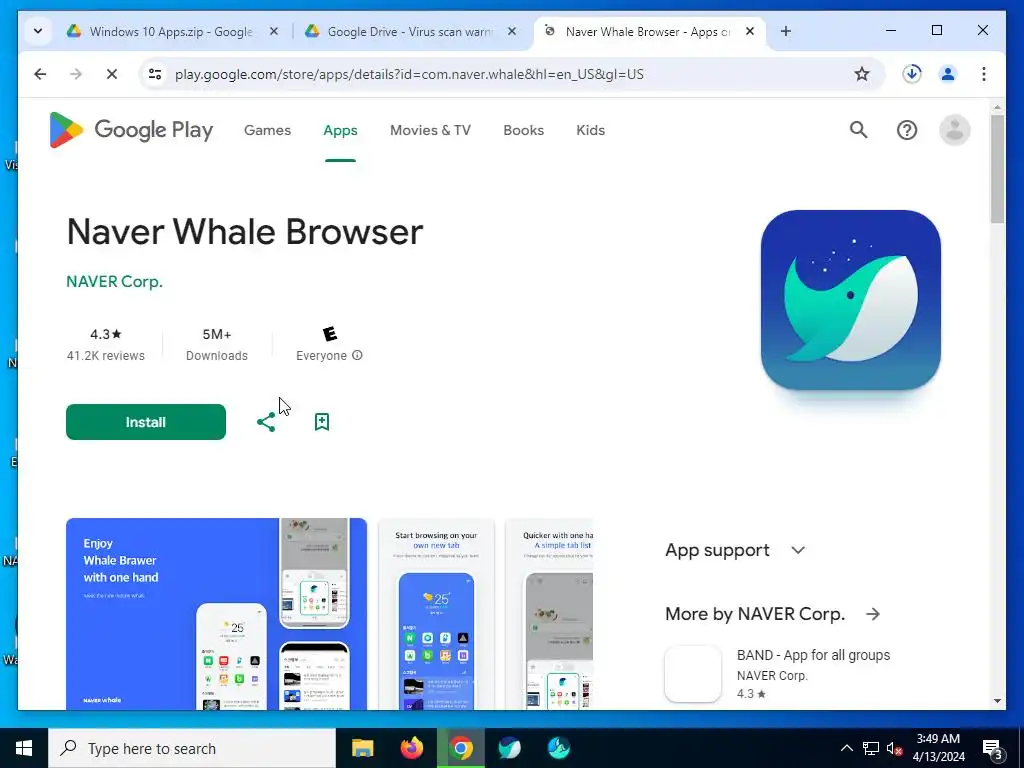Open the Start browsing screenshot
Viewport: 1024px width, 768px height.
pyautogui.click(x=436, y=613)
